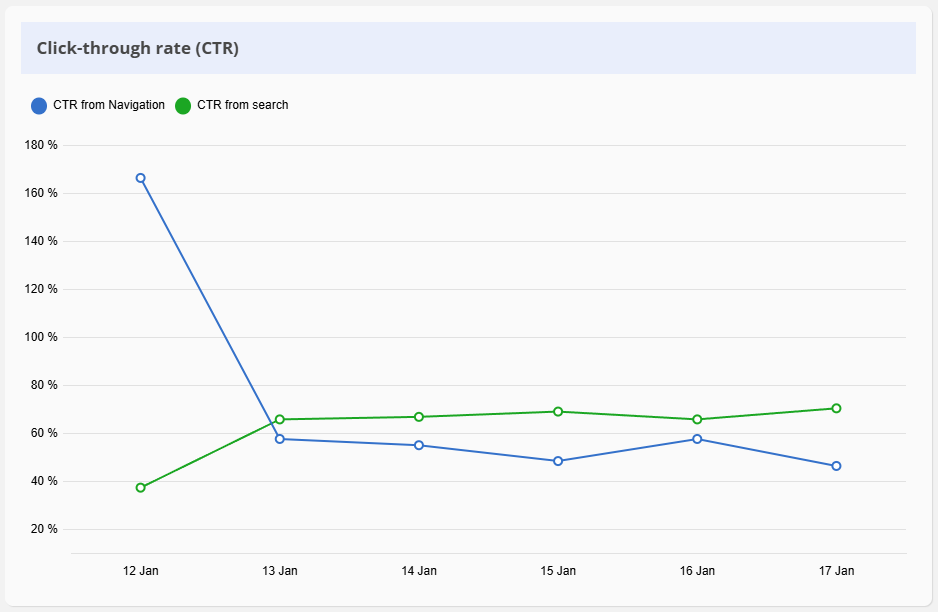938x612 pixels.
Task: Click the 160 % y-axis label
Action: pyautogui.click(x=41, y=193)
